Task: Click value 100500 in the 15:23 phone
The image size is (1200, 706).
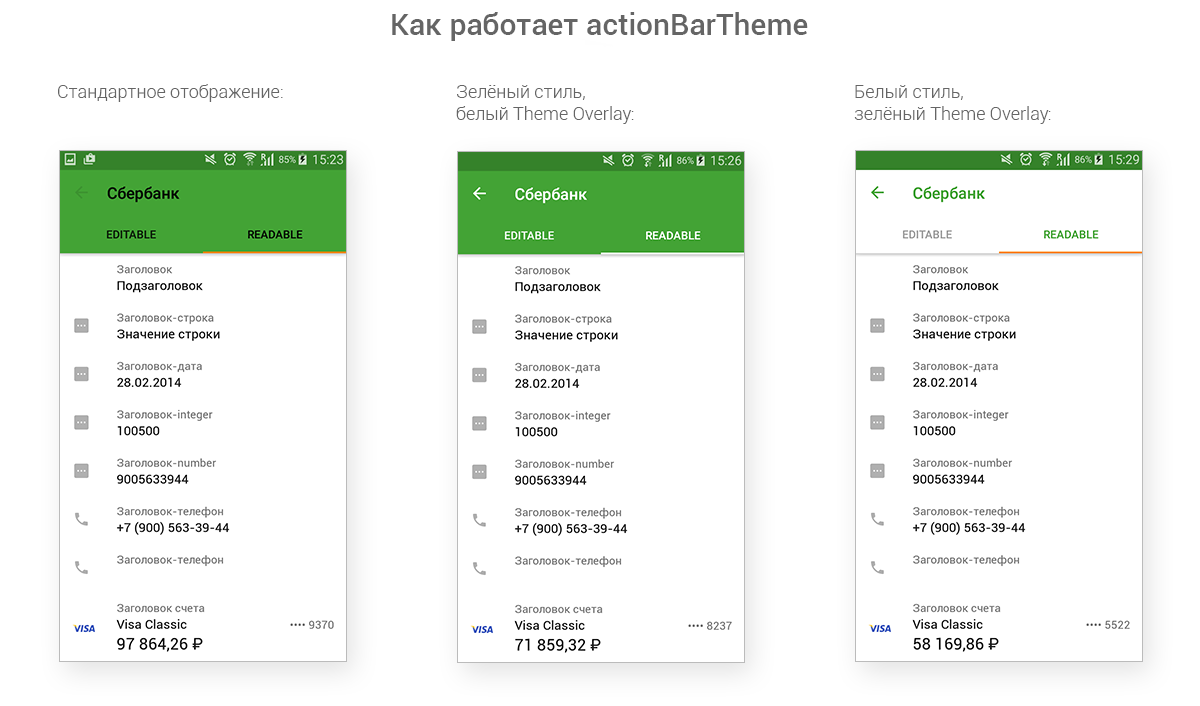Action: pyautogui.click(x=138, y=431)
